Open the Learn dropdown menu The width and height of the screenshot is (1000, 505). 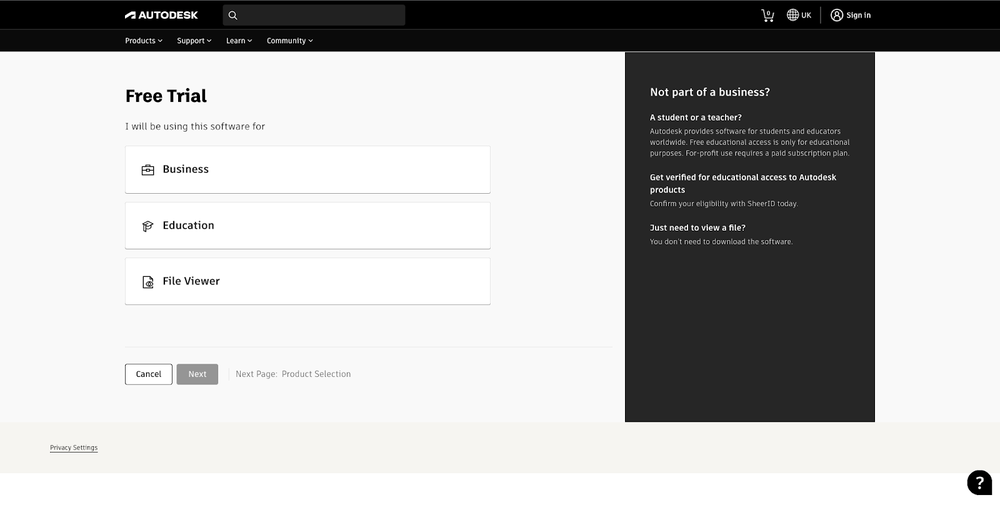pyautogui.click(x=239, y=41)
